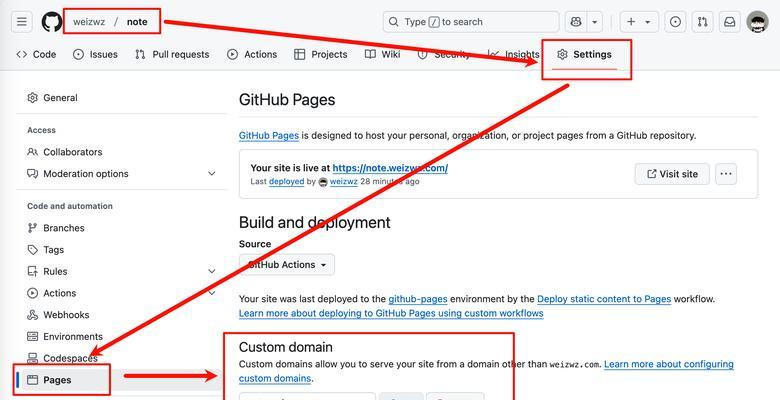
Task: Switch to the Settings tab
Action: 585,54
